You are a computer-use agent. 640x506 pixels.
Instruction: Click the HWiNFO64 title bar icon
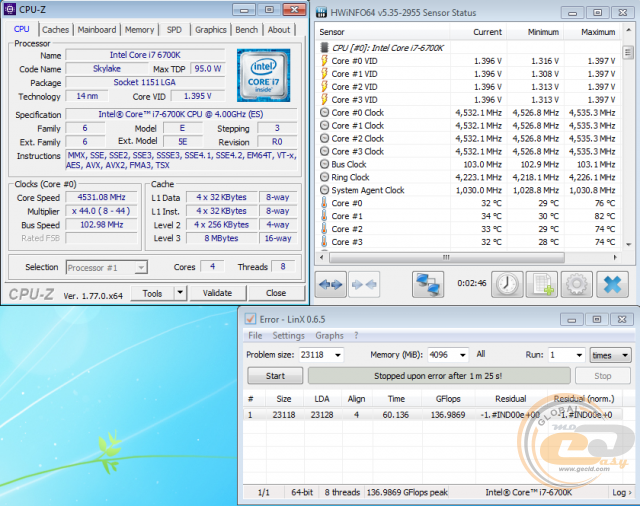click(322, 13)
